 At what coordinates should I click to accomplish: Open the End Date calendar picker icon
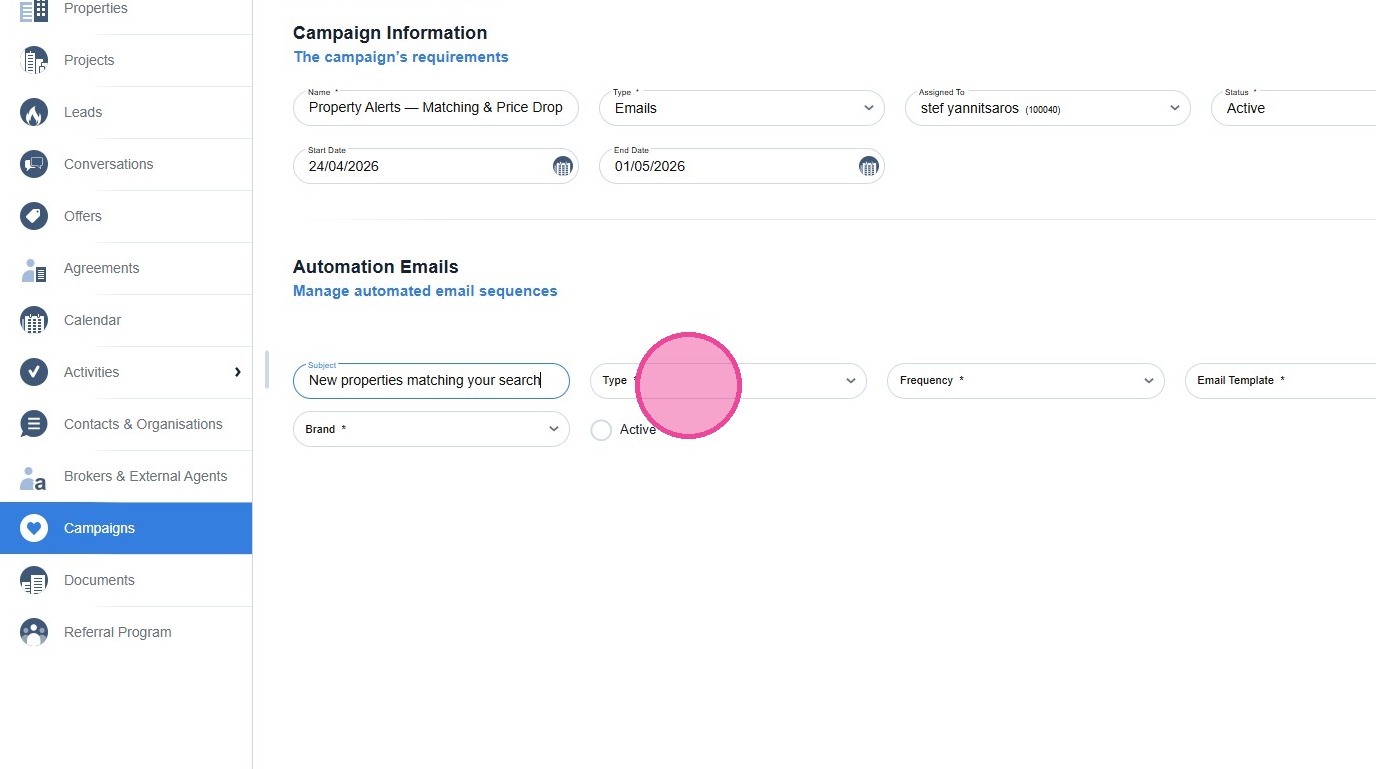point(868,166)
